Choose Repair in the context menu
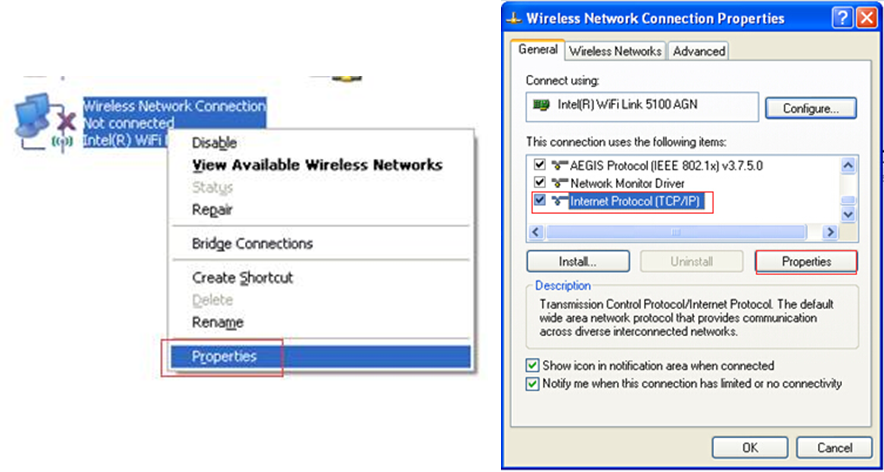 click(213, 210)
